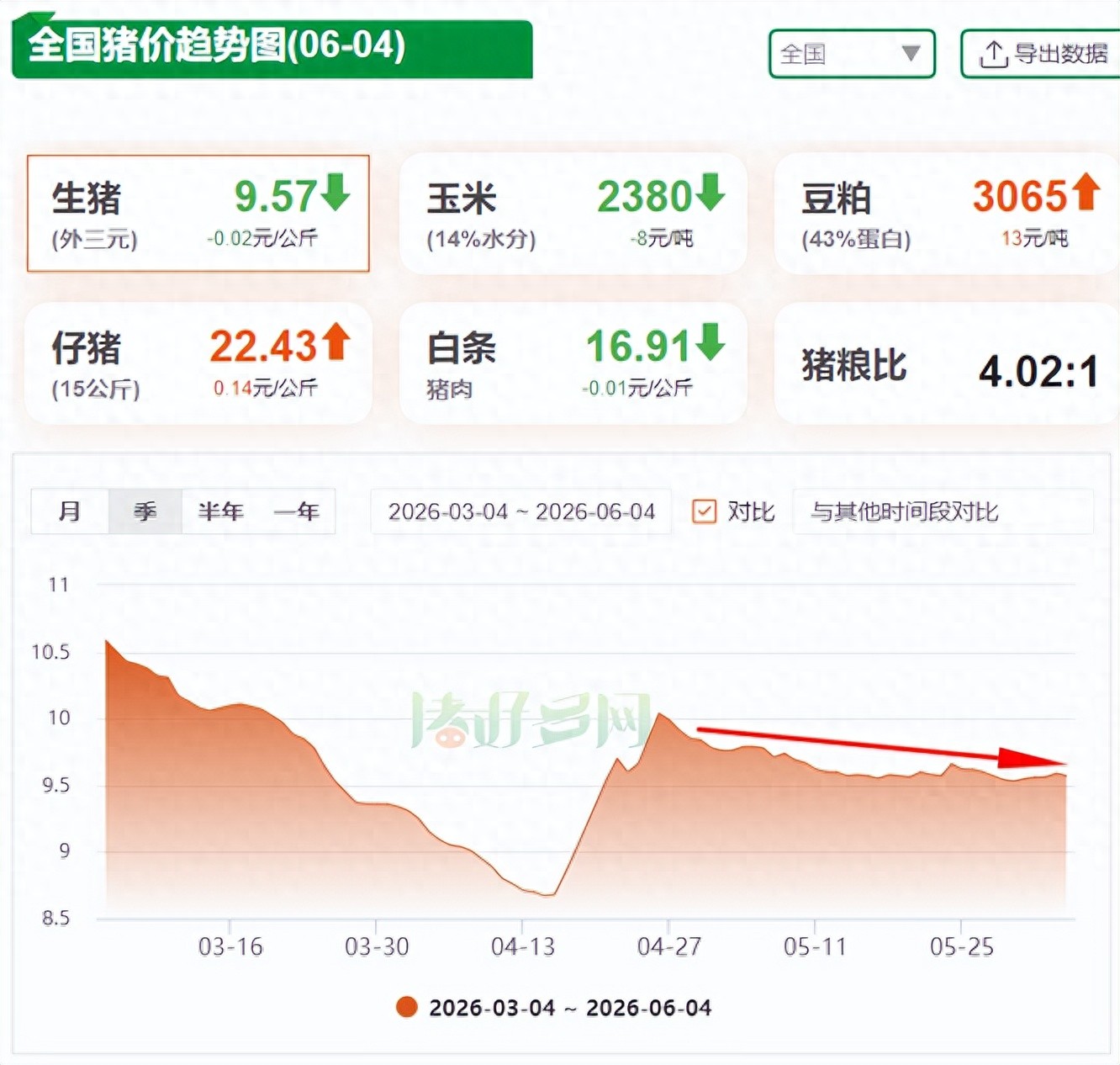The height and width of the screenshot is (1065, 1120).
Task: Toggle the 对比 checkbox
Action: [704, 511]
